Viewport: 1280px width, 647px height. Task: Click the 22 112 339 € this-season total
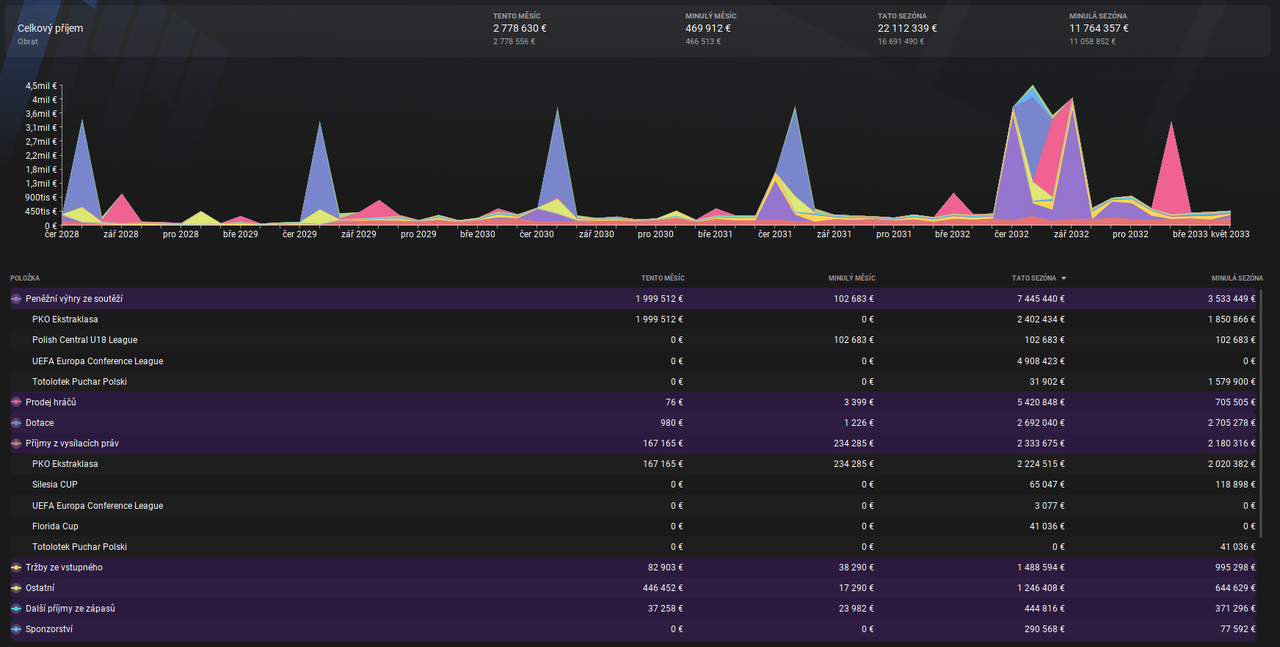click(907, 28)
